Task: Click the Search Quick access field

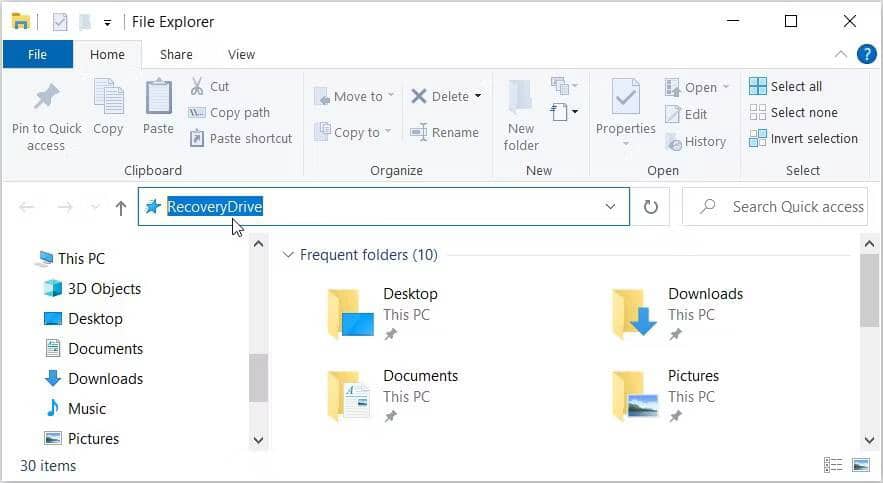Action: point(775,207)
